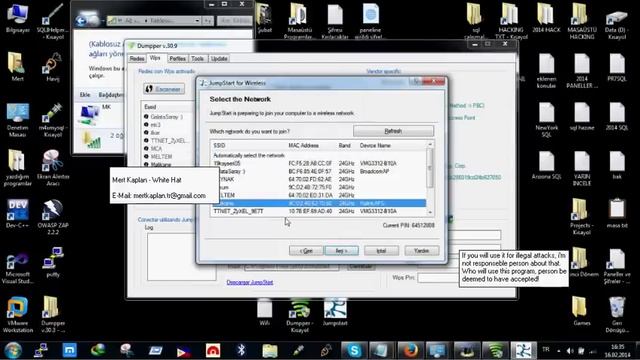The height and width of the screenshot is (360, 640).
Task: Open VMware Workstation desktop icon
Action: [x=17, y=315]
